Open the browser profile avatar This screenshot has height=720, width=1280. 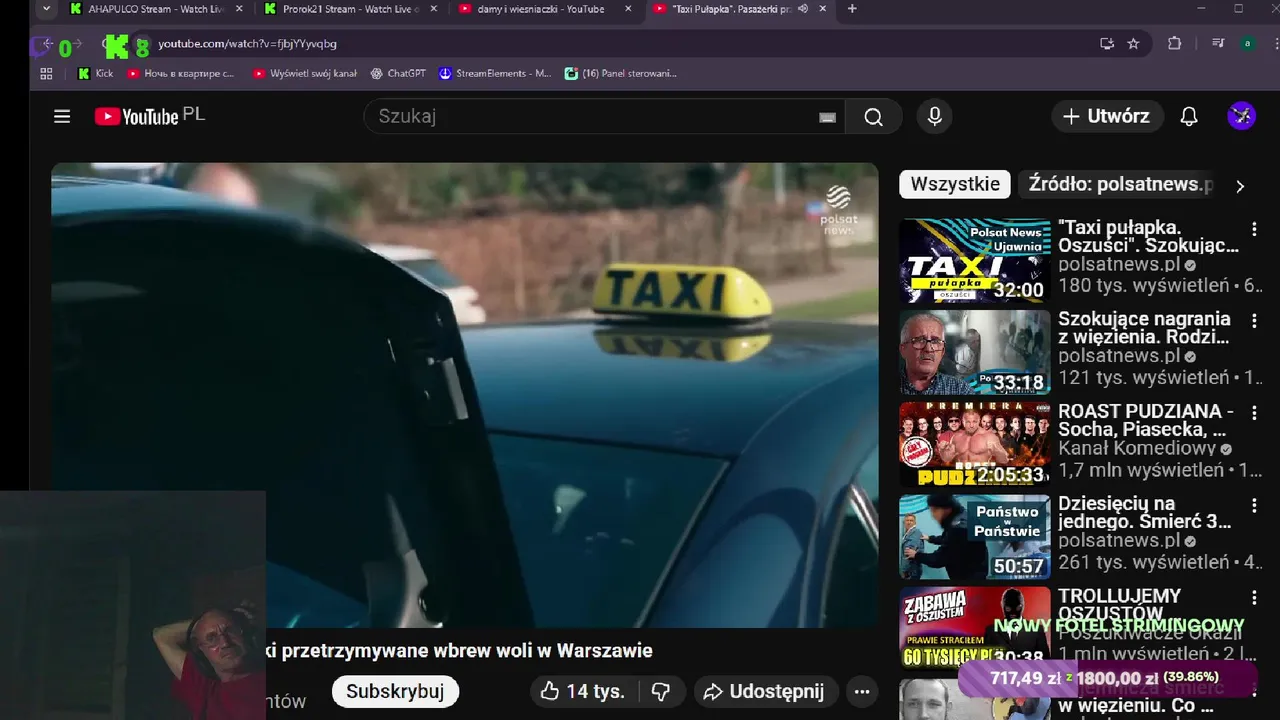(1247, 44)
